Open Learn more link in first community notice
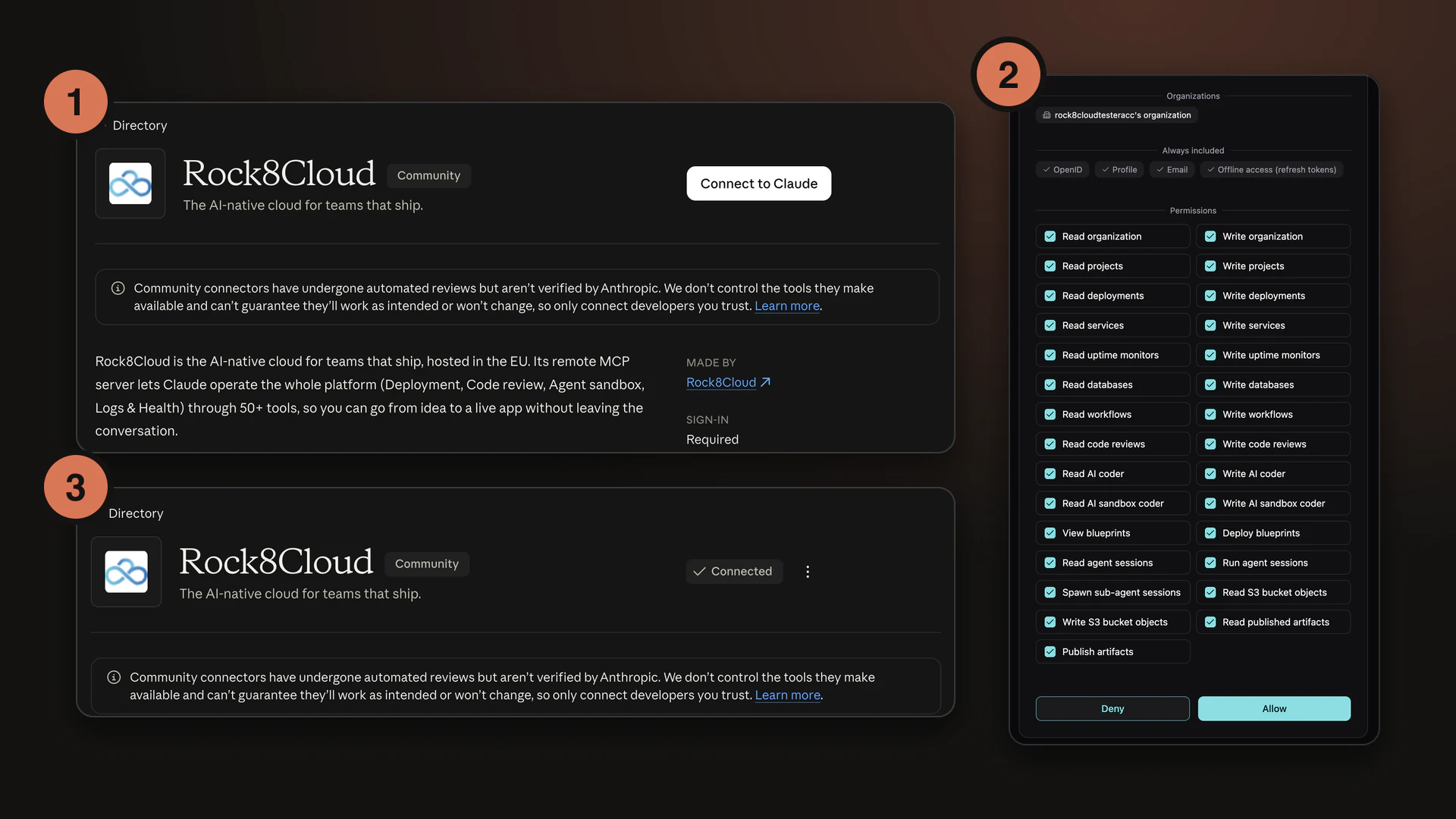 [x=787, y=306]
